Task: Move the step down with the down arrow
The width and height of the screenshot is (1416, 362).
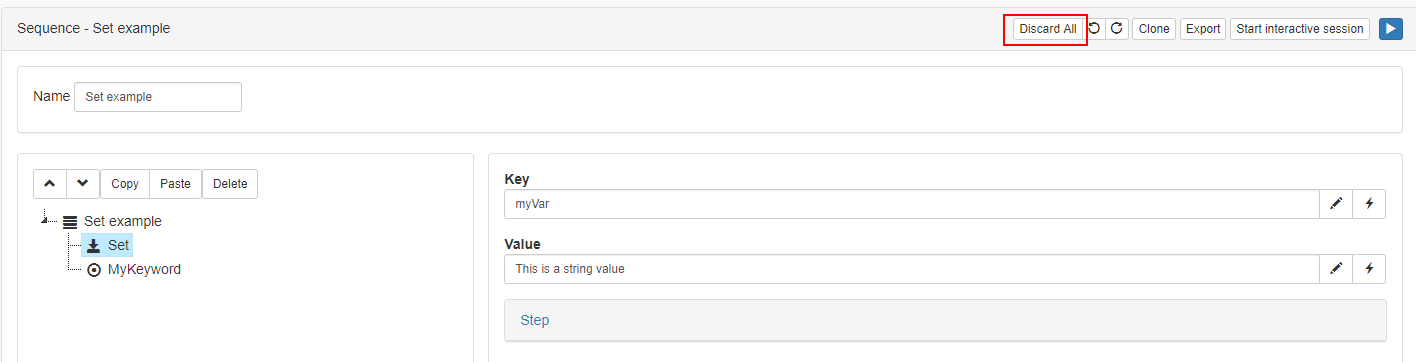Action: pyautogui.click(x=83, y=184)
